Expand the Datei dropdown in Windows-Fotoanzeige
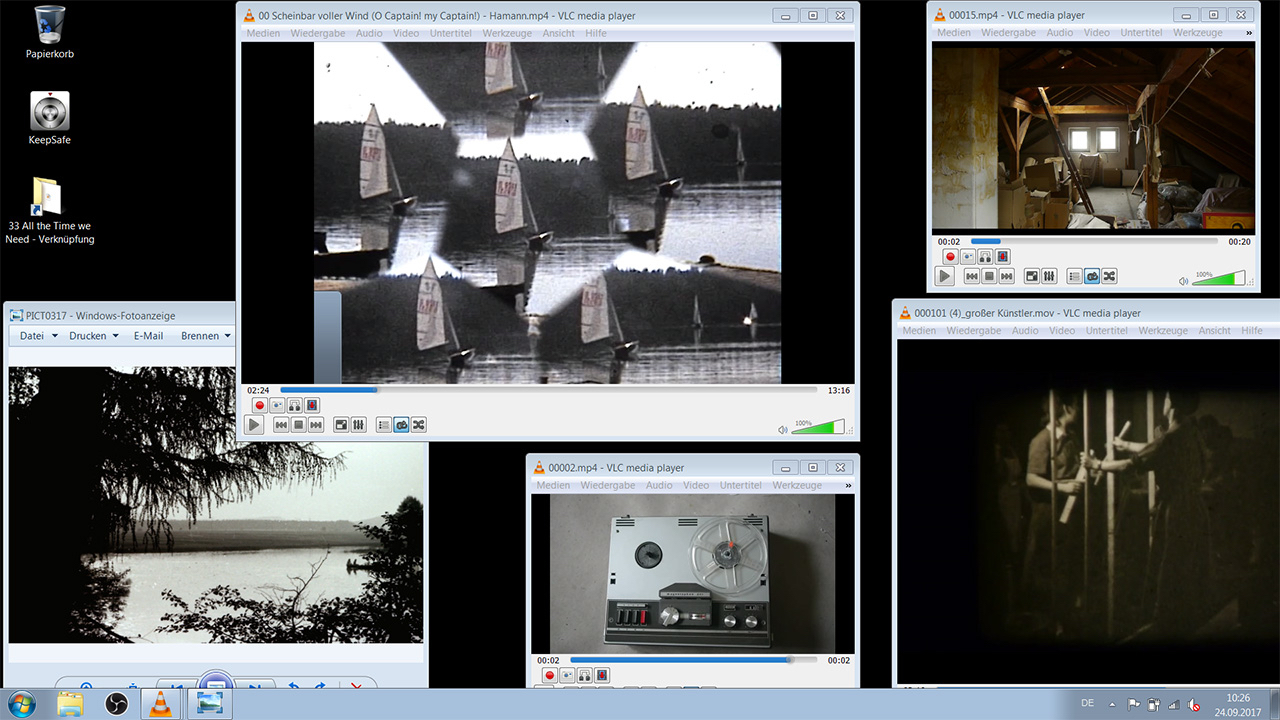Screen dimensions: 1280x720 click(x=38, y=336)
